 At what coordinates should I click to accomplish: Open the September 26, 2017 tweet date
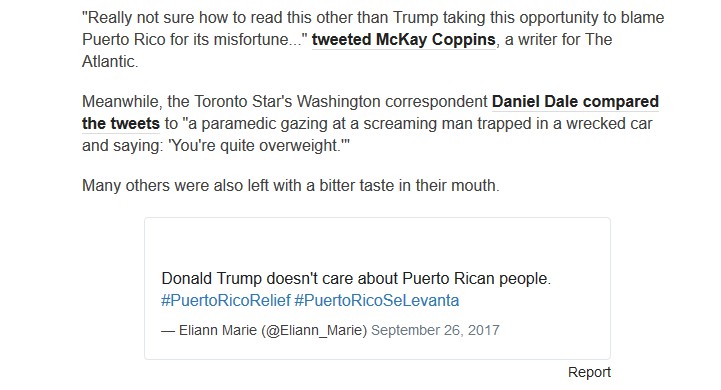pos(435,330)
